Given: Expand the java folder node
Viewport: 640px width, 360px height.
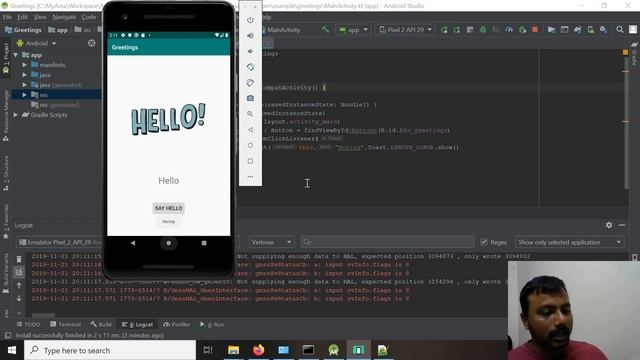Looking at the screenshot, I should [24, 75].
